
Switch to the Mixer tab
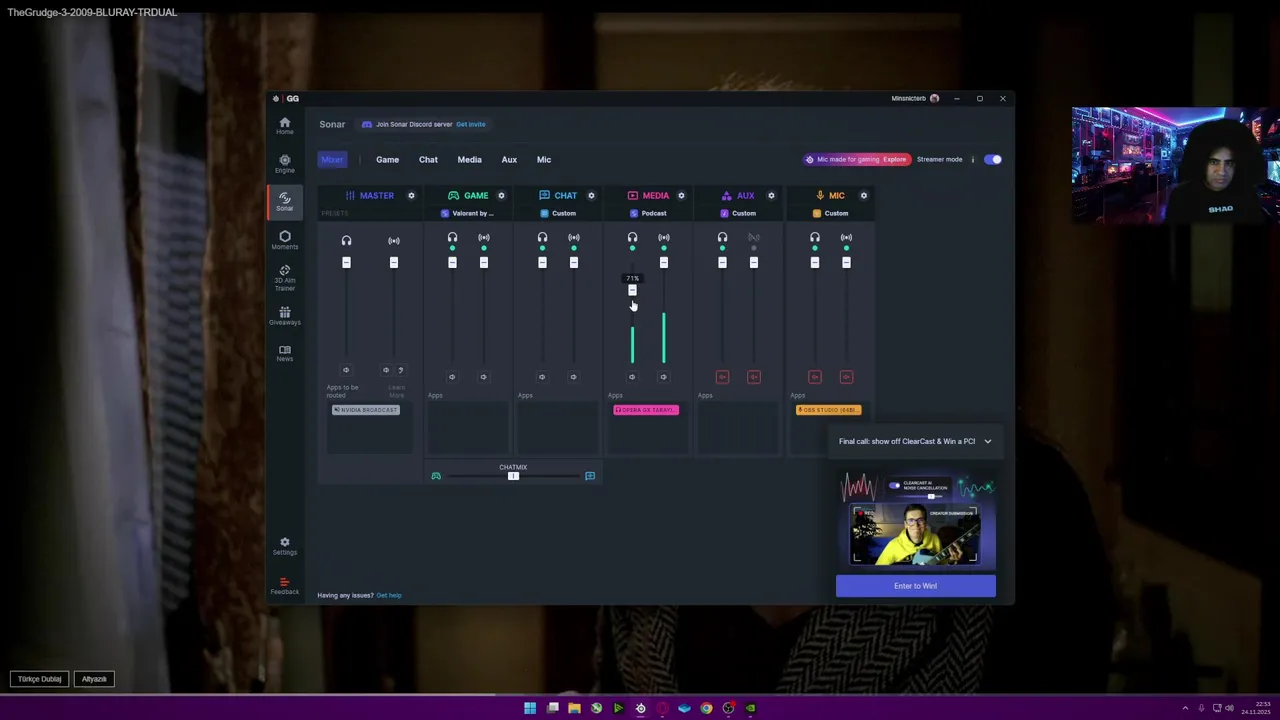click(332, 159)
